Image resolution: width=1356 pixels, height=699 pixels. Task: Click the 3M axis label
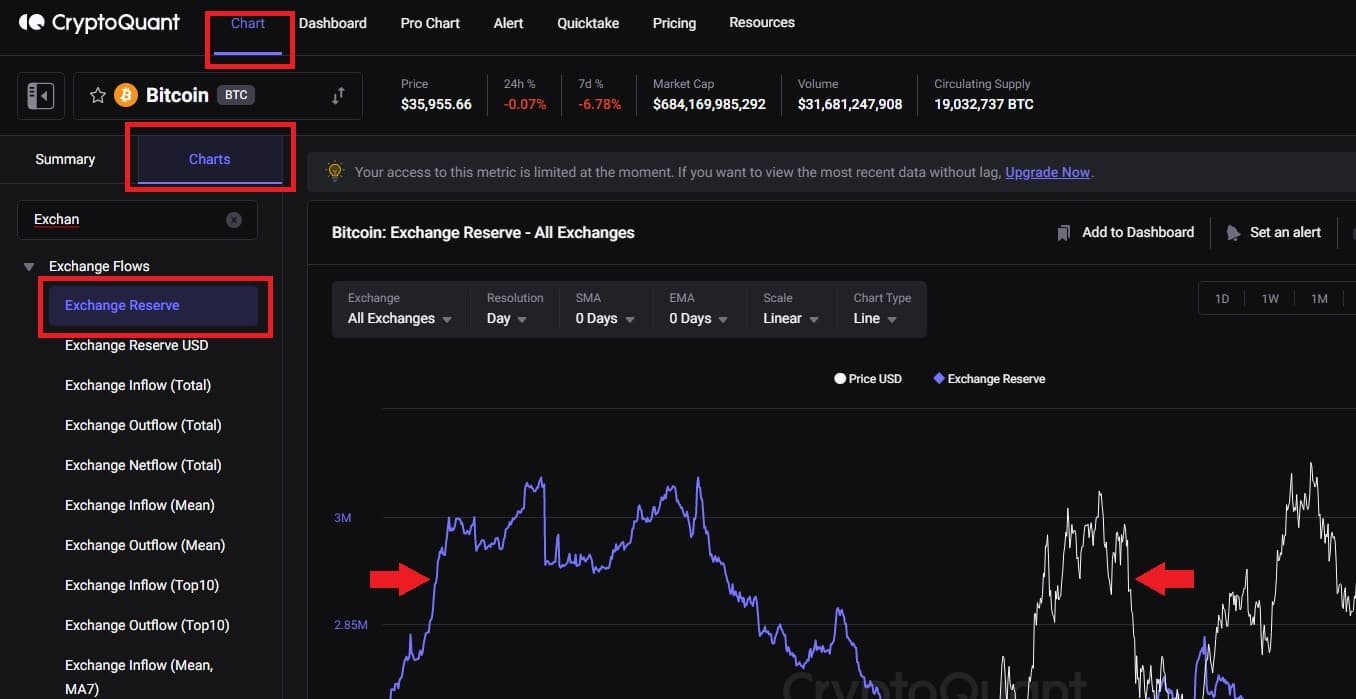pos(343,518)
